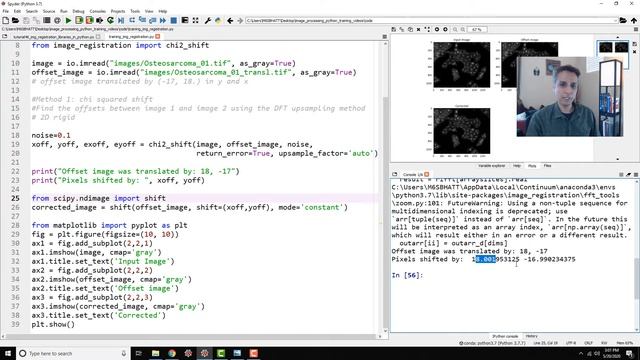Run selection or current line icon
This screenshot has width=640, height=360.
(x=100, y=20)
